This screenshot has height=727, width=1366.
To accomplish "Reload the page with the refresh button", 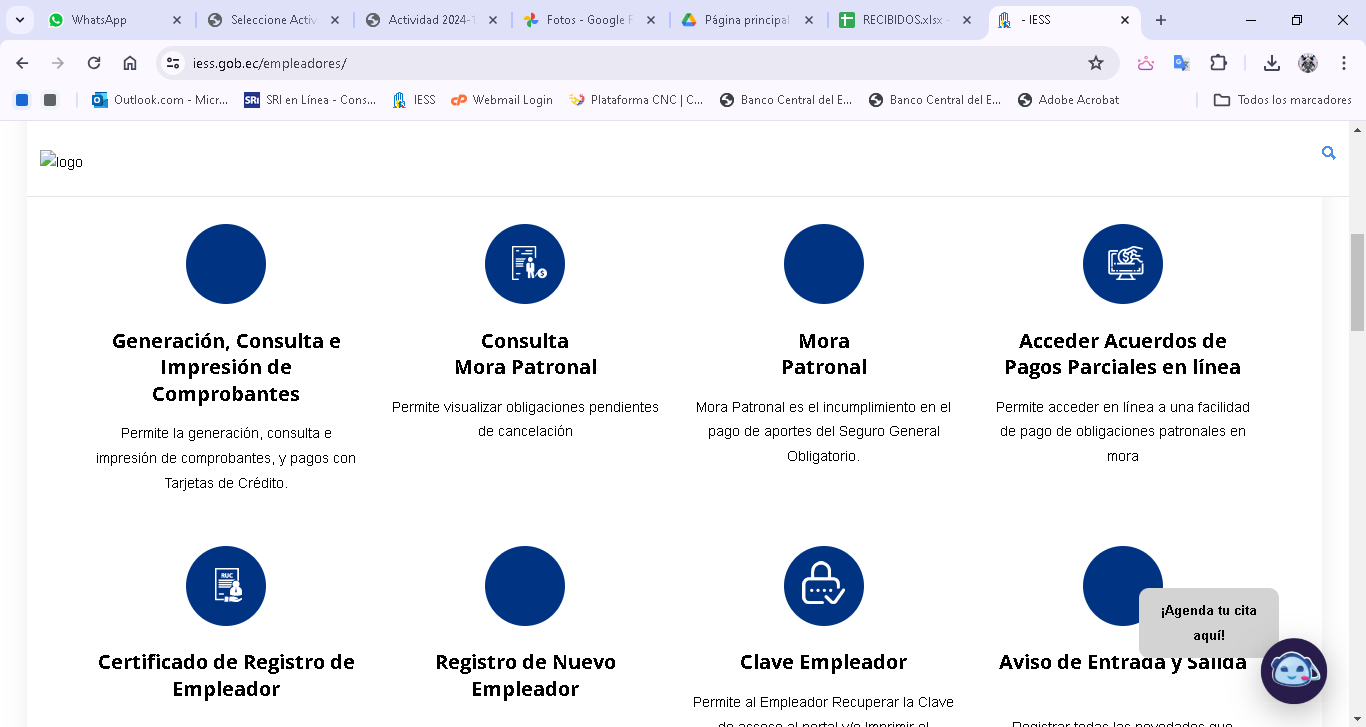I will pos(94,63).
